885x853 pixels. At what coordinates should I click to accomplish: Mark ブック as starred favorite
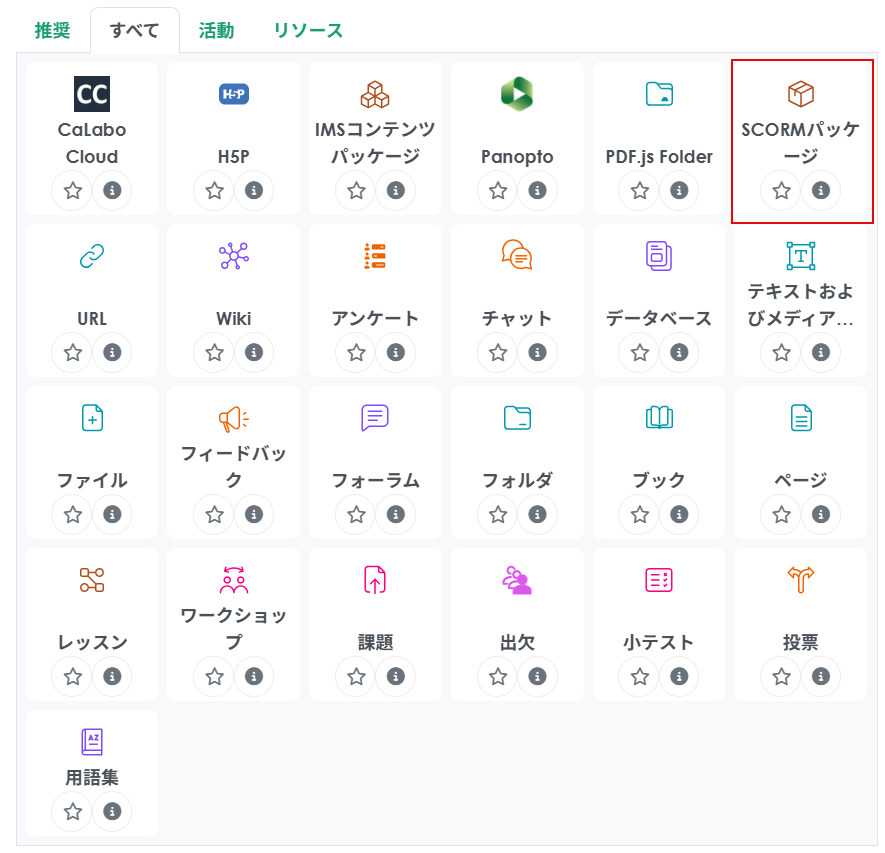point(640,514)
